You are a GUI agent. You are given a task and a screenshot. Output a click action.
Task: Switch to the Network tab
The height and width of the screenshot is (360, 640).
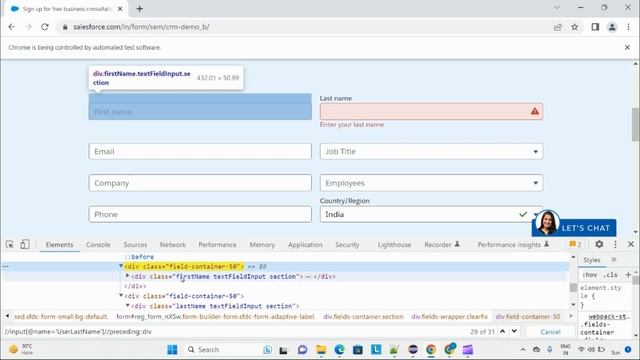[173, 244]
